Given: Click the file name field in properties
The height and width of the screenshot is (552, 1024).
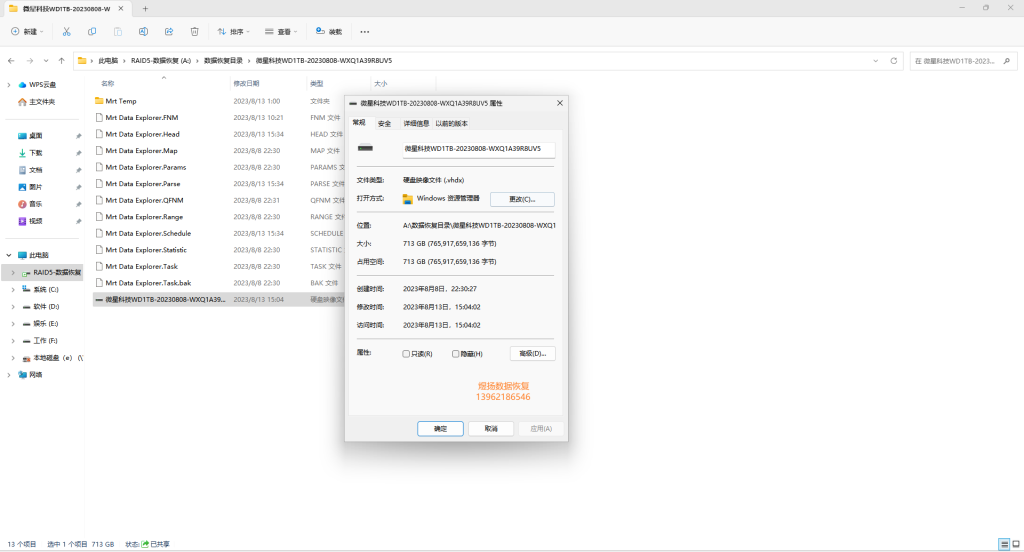Looking at the screenshot, I should 478,149.
